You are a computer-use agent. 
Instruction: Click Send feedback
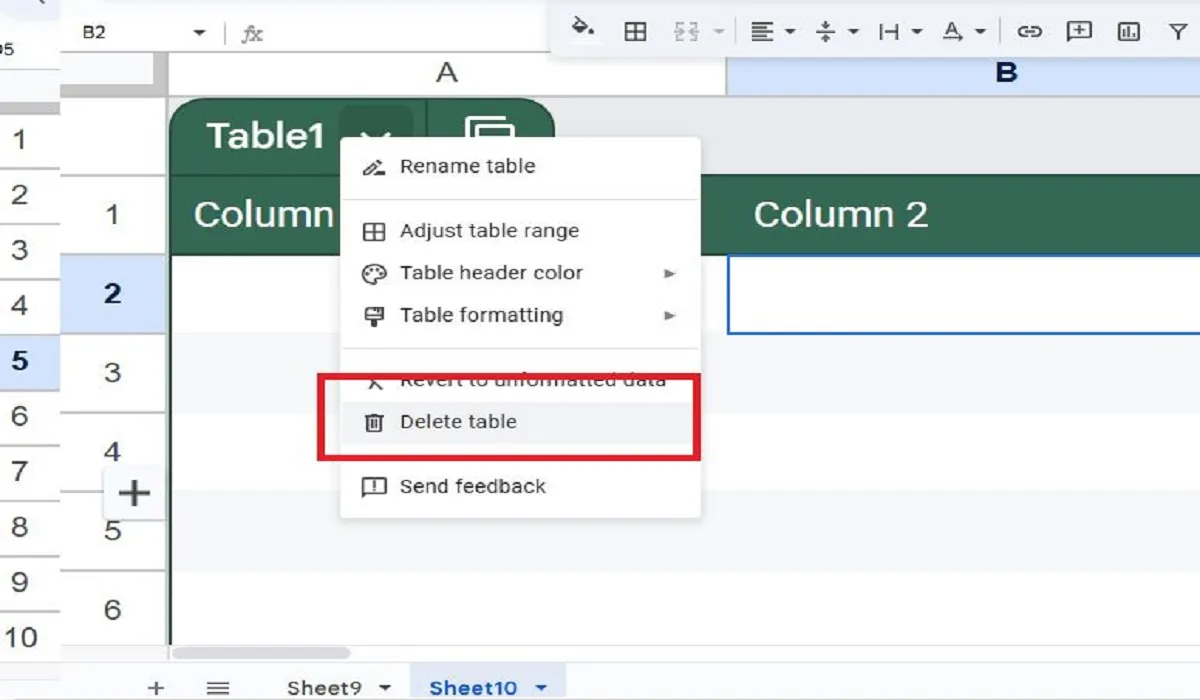471,487
